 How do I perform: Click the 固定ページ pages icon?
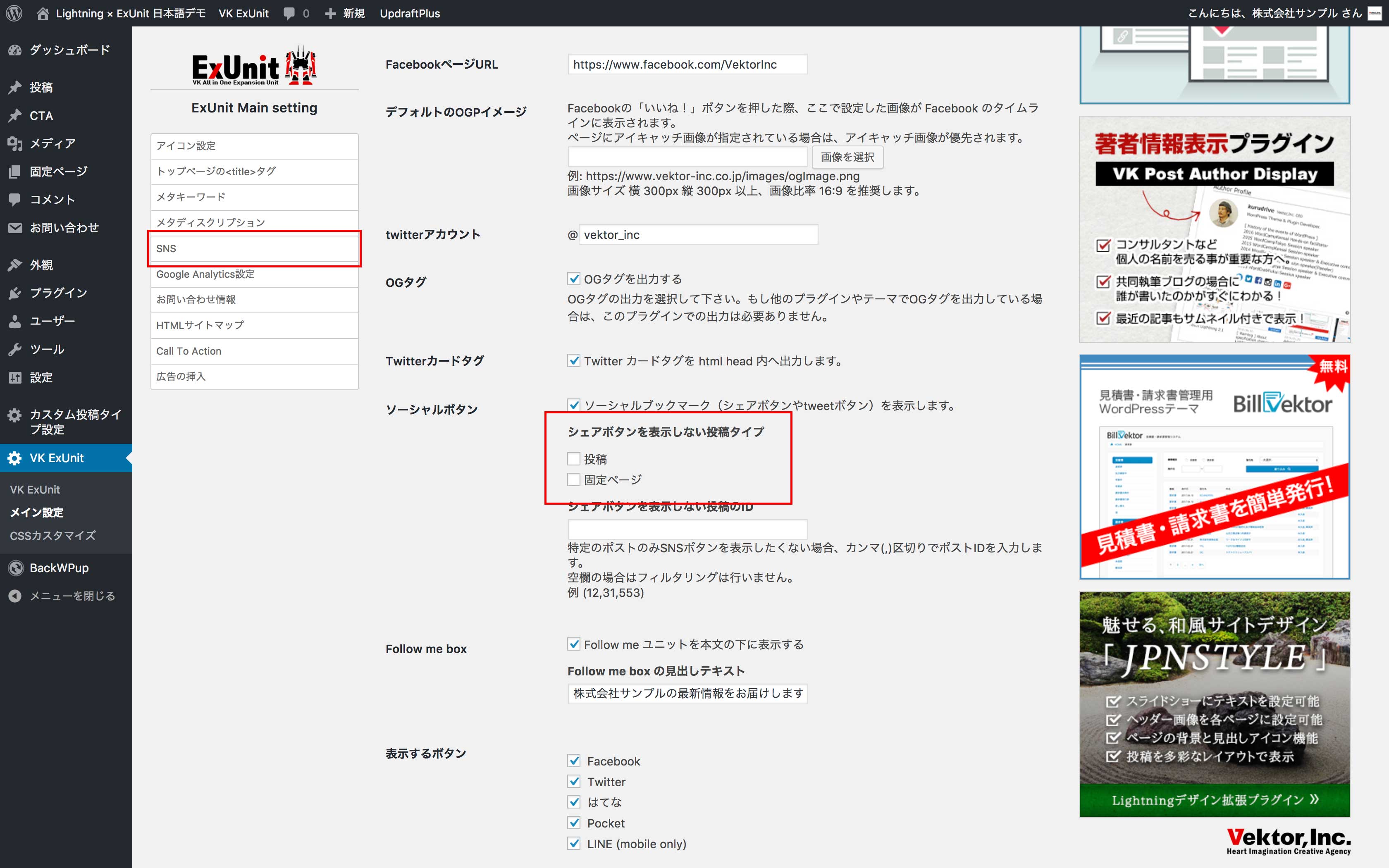click(15, 172)
